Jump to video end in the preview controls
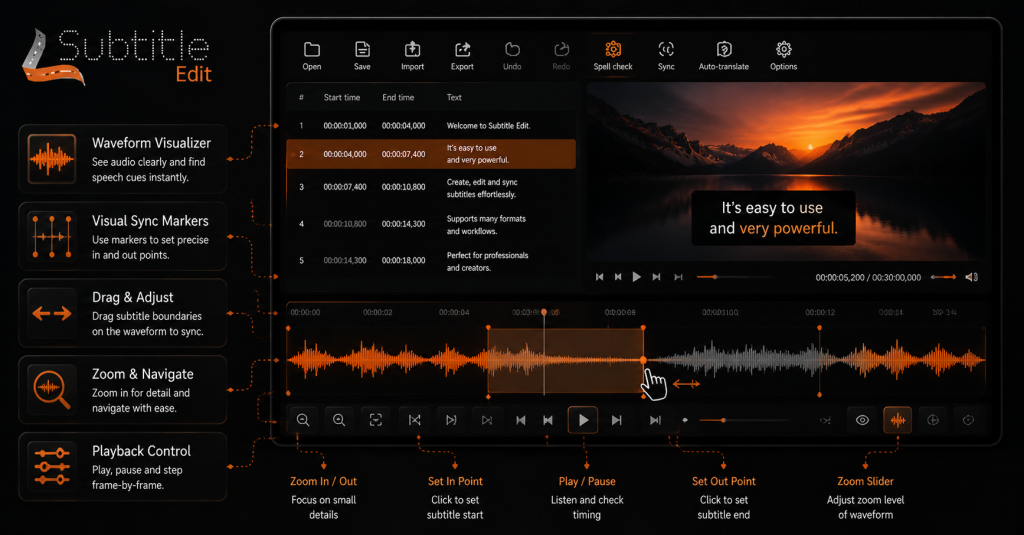1024x535 pixels. tap(679, 277)
